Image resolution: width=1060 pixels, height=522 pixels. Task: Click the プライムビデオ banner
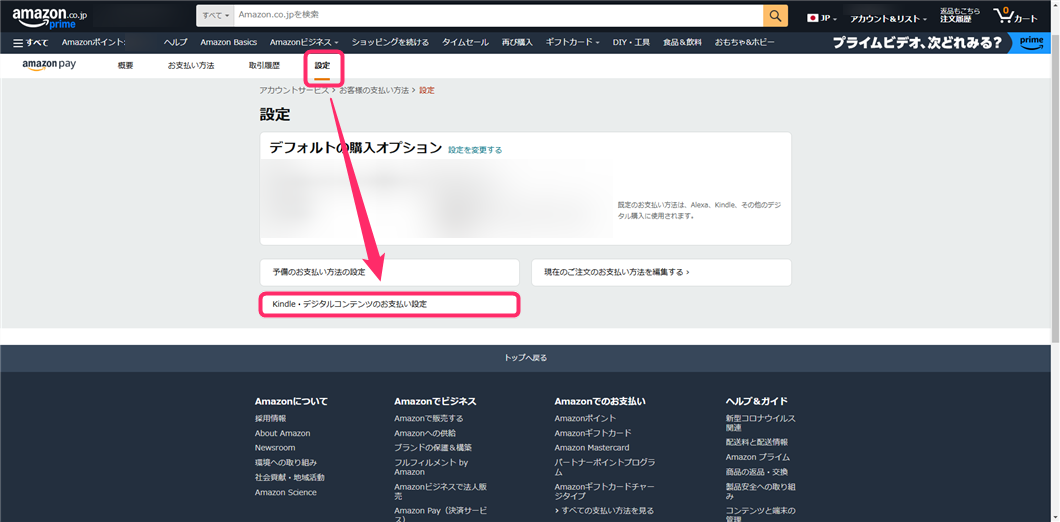(918, 43)
